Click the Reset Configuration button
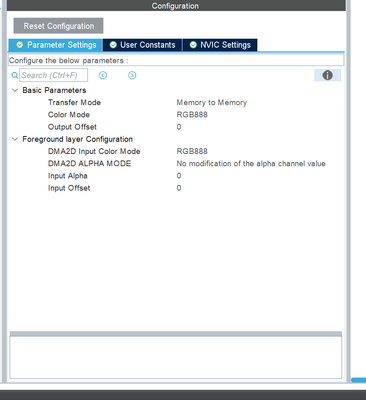Viewport: 366px width, 400px height. [58, 26]
